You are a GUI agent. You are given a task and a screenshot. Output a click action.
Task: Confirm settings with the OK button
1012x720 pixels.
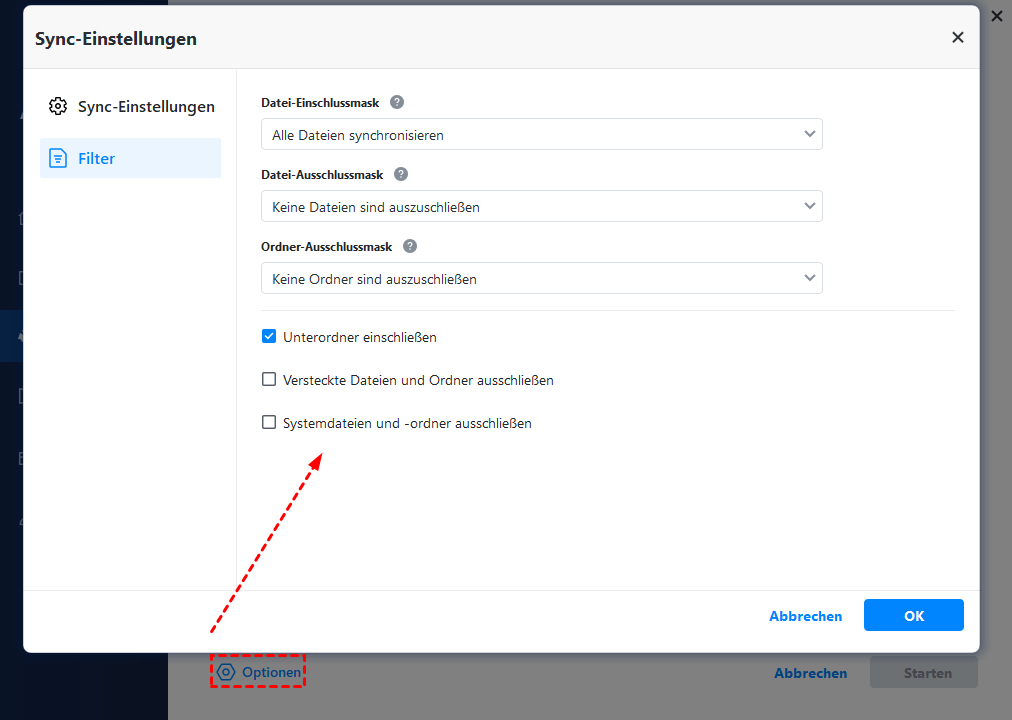pyautogui.click(x=913, y=616)
